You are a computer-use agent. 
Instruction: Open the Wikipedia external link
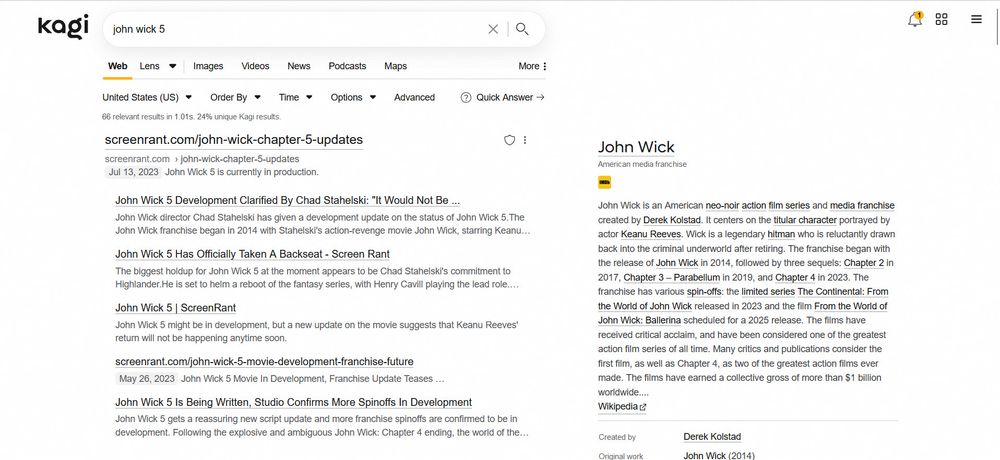click(x=622, y=406)
